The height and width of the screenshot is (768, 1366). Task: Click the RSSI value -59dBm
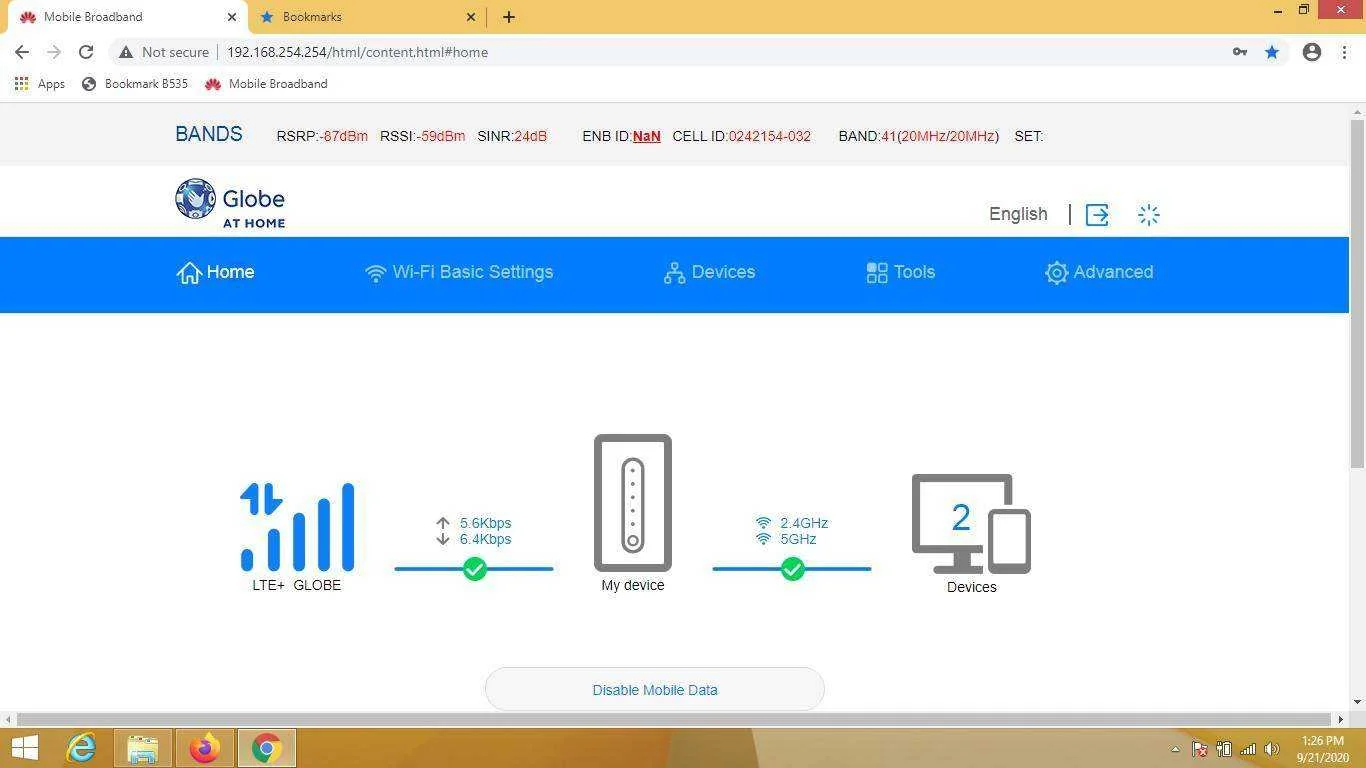click(440, 136)
